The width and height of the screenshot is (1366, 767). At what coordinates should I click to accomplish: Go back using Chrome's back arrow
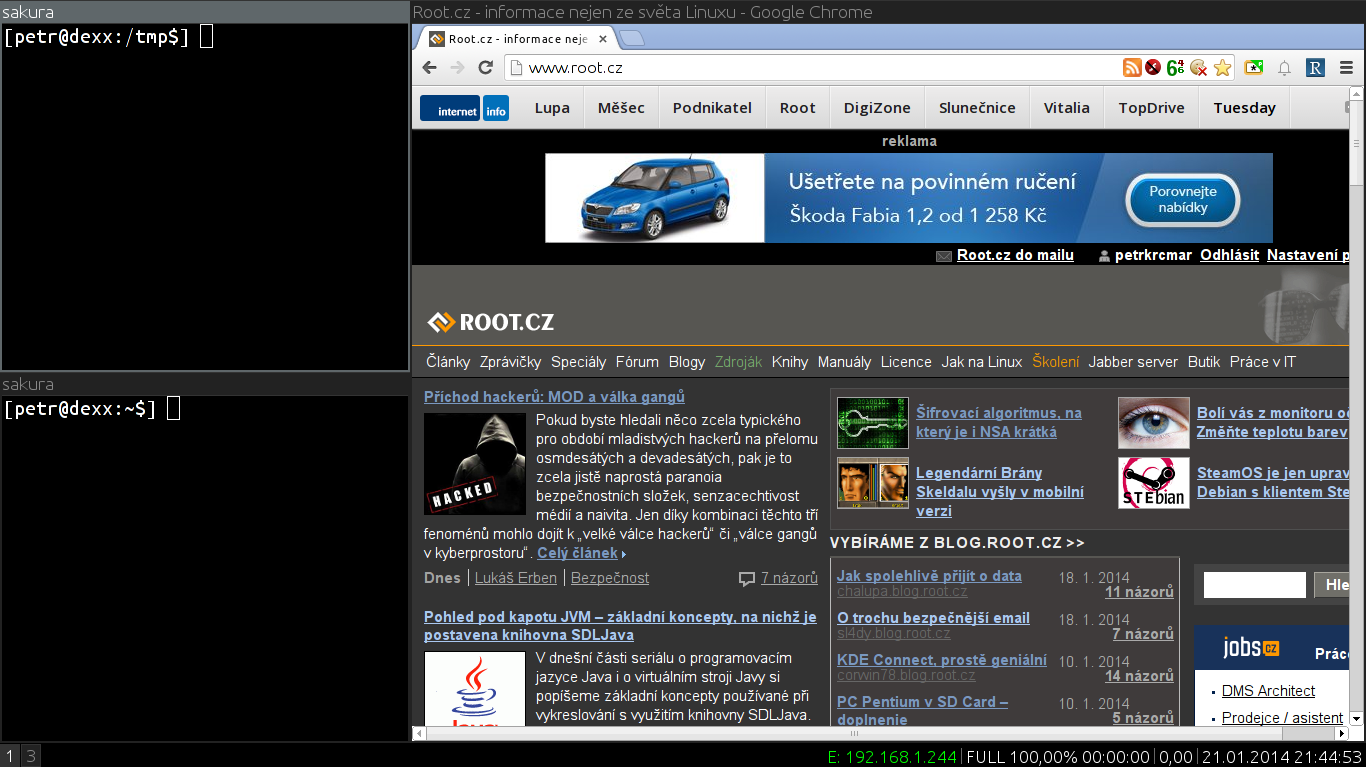[430, 68]
